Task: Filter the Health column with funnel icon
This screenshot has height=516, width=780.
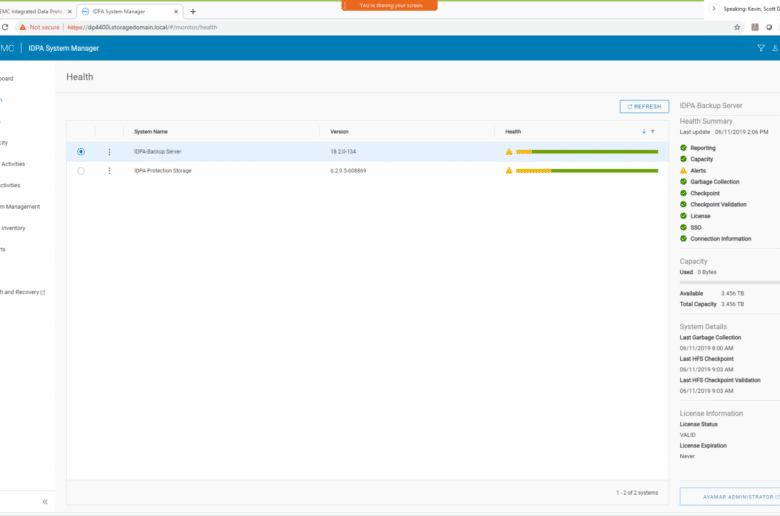Action: [x=653, y=131]
